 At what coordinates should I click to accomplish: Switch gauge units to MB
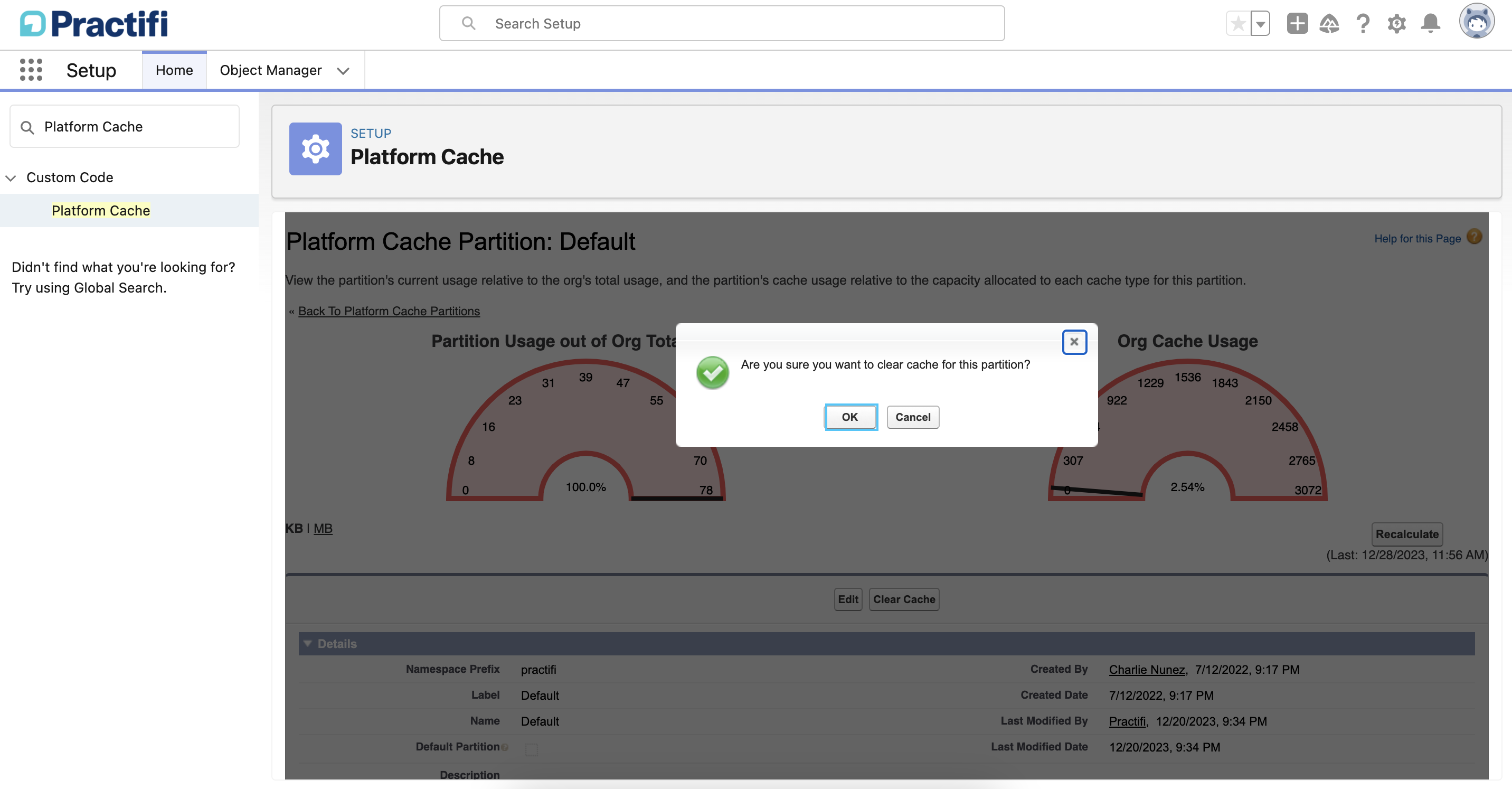pyautogui.click(x=323, y=528)
